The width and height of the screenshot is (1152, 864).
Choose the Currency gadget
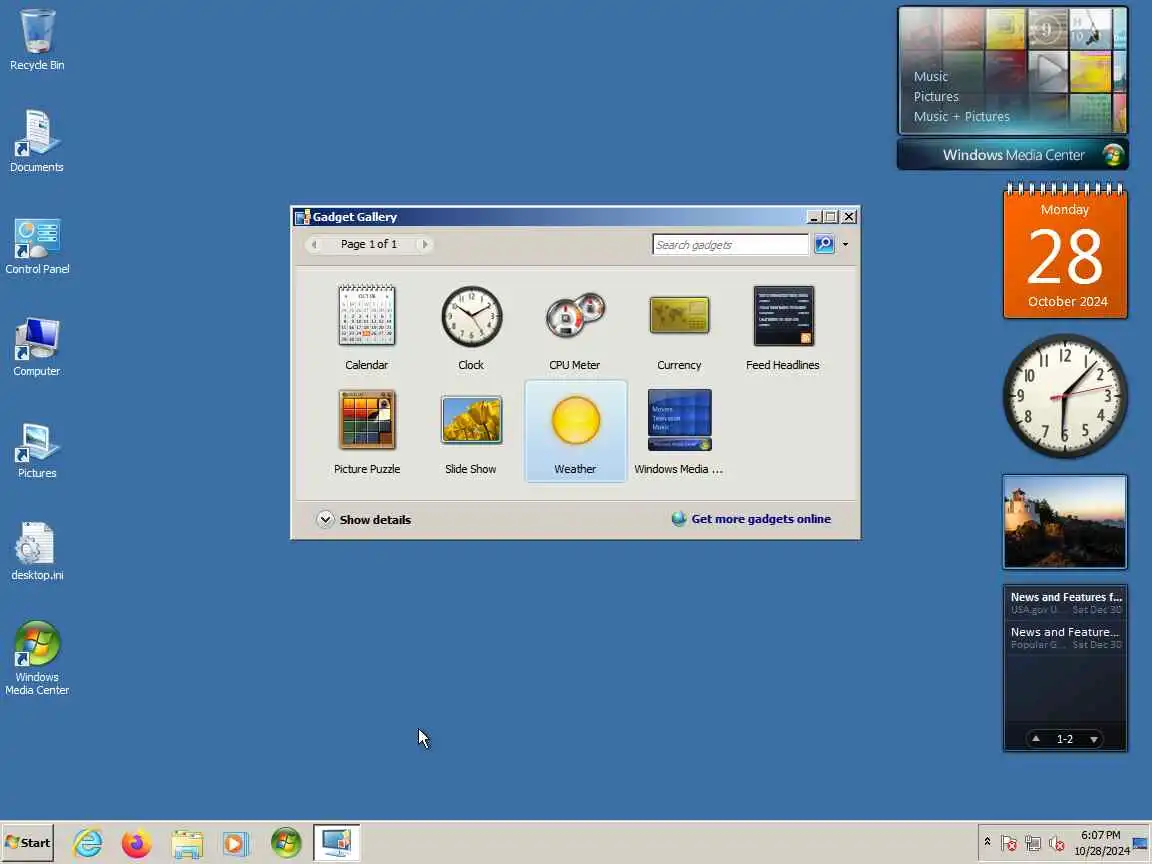(679, 328)
